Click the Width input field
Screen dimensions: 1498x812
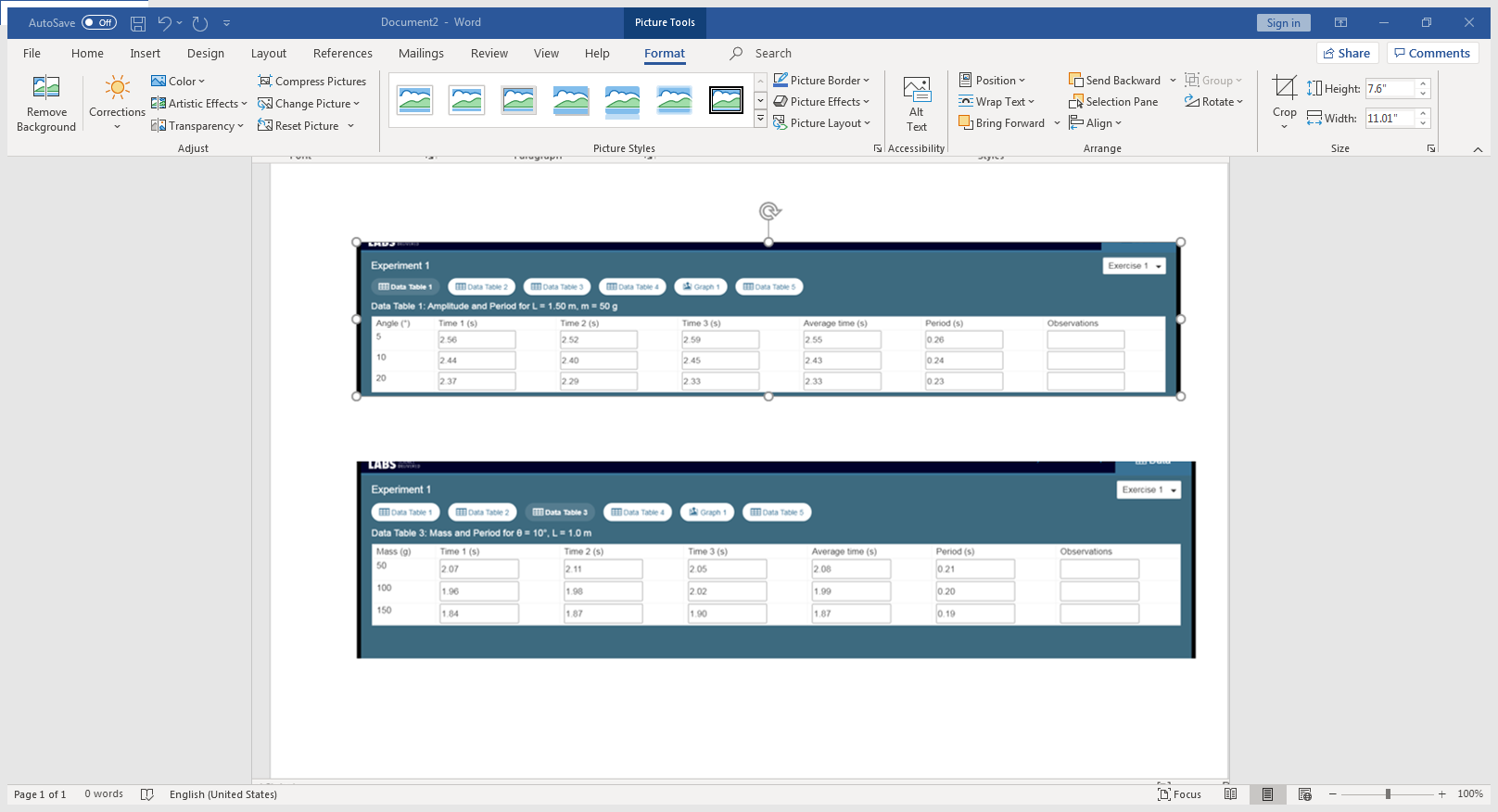point(1390,119)
